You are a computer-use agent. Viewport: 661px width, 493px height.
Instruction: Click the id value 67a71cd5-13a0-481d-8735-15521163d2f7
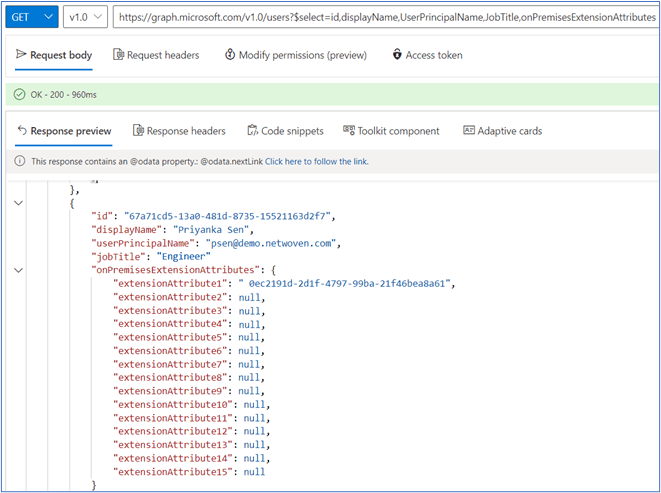tap(227, 216)
